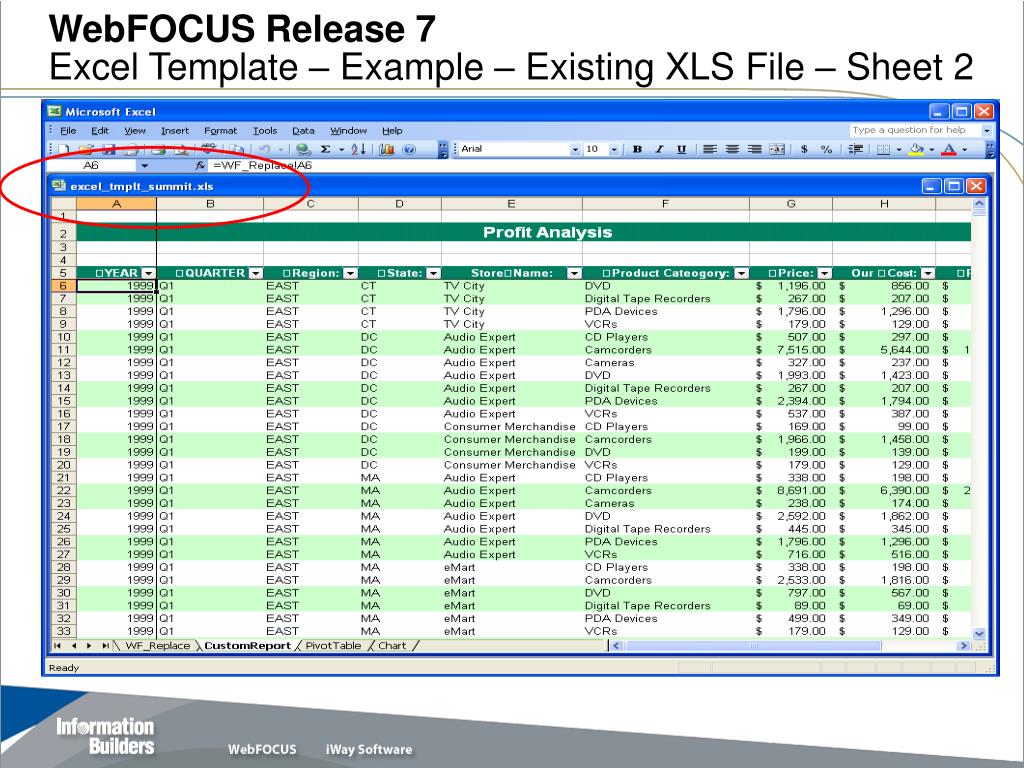
Task: Click the New workbook icon
Action: (63, 150)
